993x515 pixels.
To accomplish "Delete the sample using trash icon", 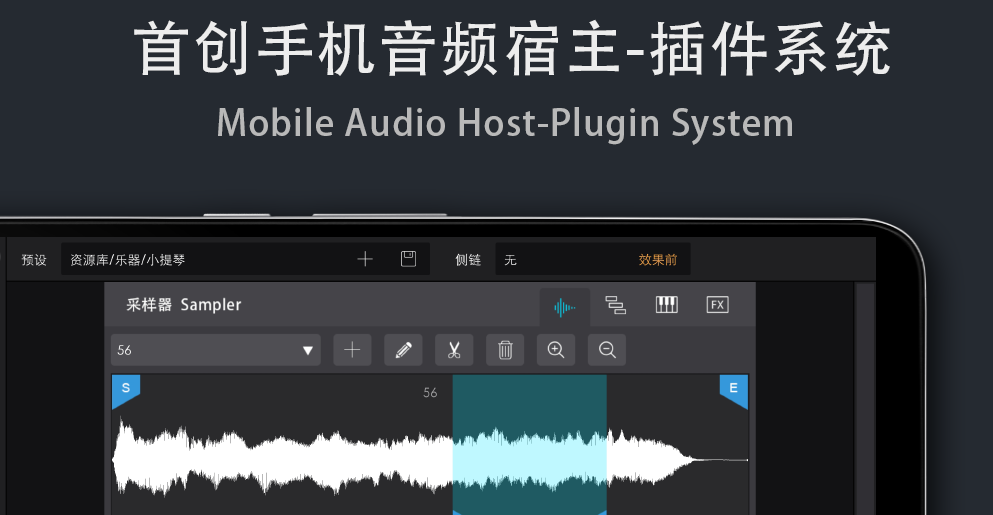I will coord(505,350).
